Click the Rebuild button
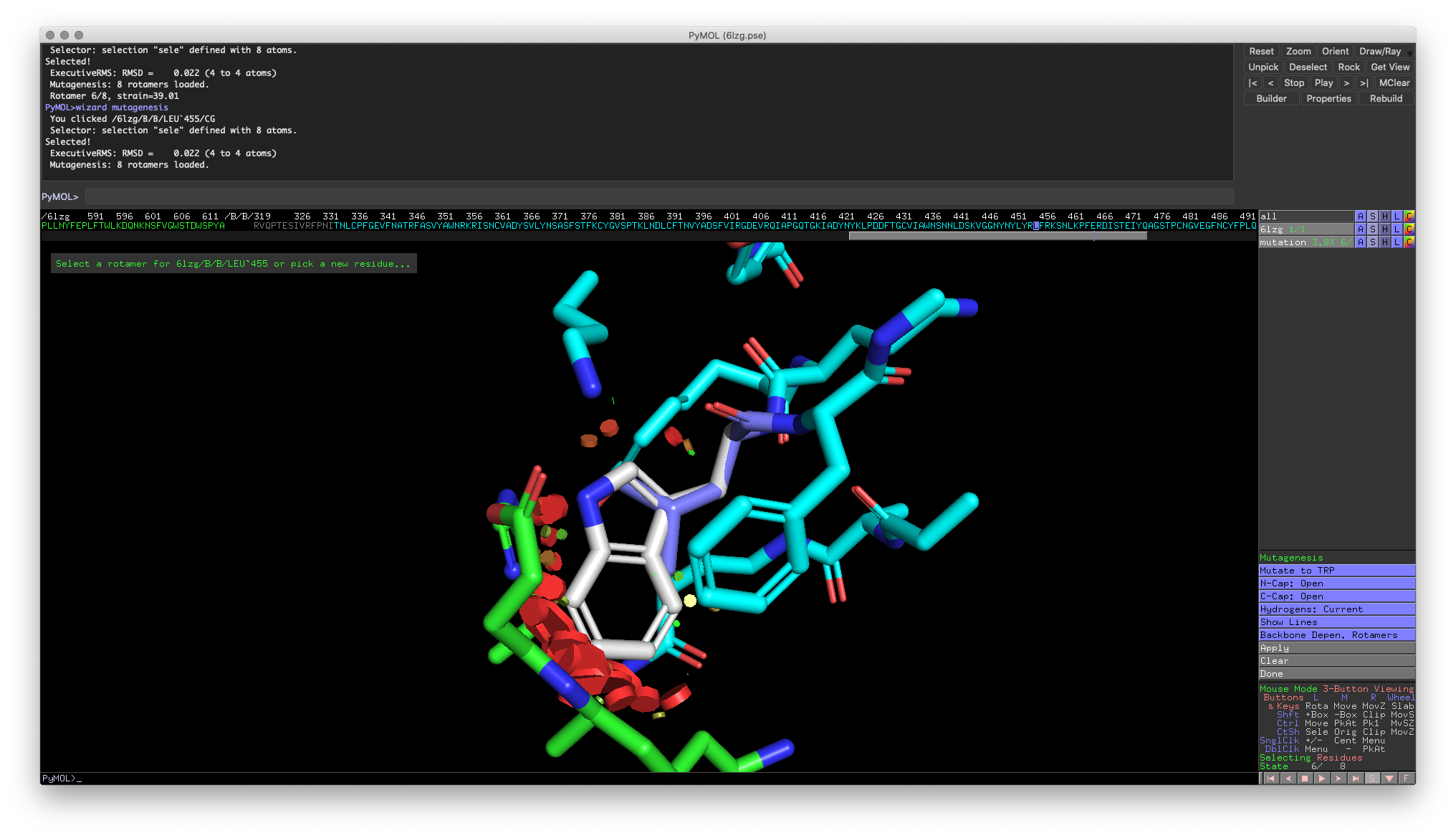1456x838 pixels. click(1386, 99)
